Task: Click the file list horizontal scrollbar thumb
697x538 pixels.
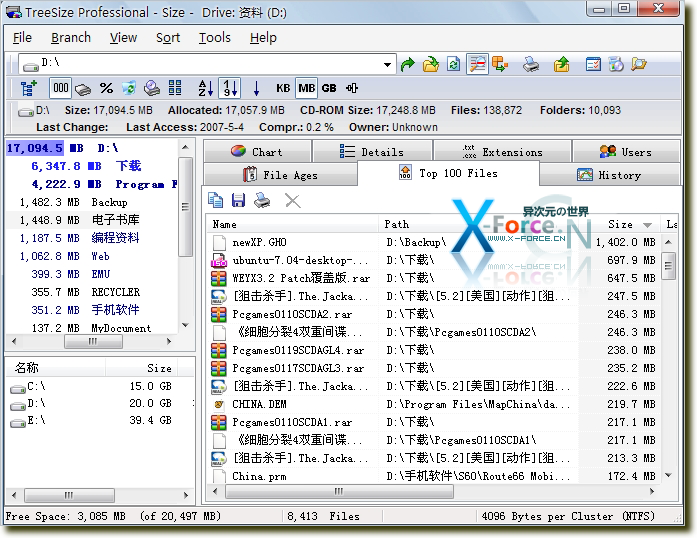Action: 339,491
